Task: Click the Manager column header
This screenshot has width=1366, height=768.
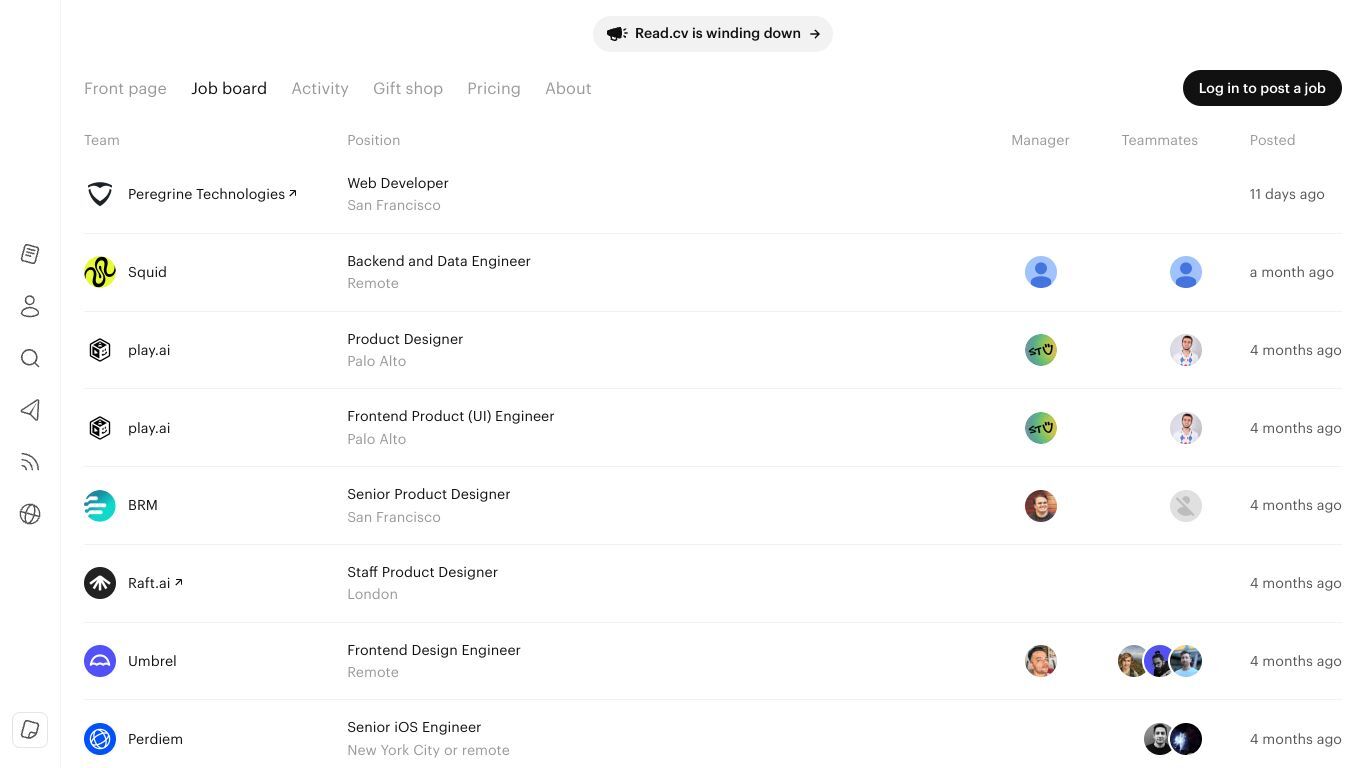Action: pos(1040,140)
